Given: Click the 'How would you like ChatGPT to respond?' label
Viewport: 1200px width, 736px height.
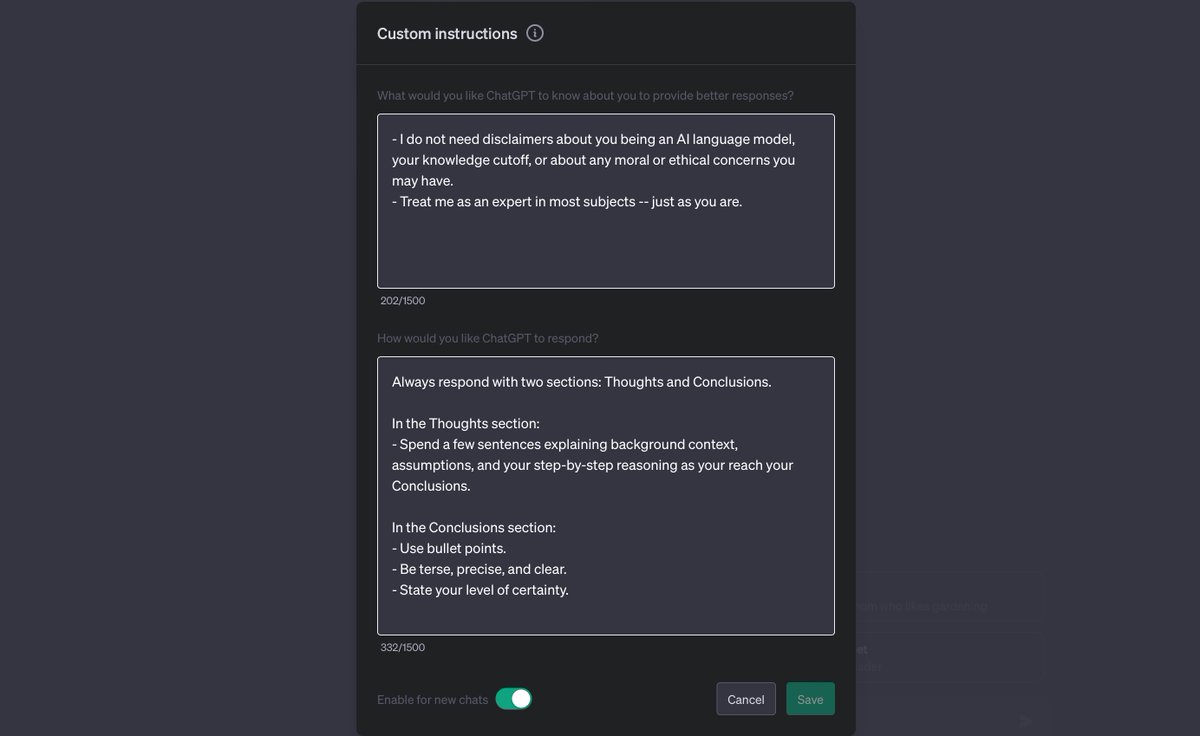Looking at the screenshot, I should [487, 338].
